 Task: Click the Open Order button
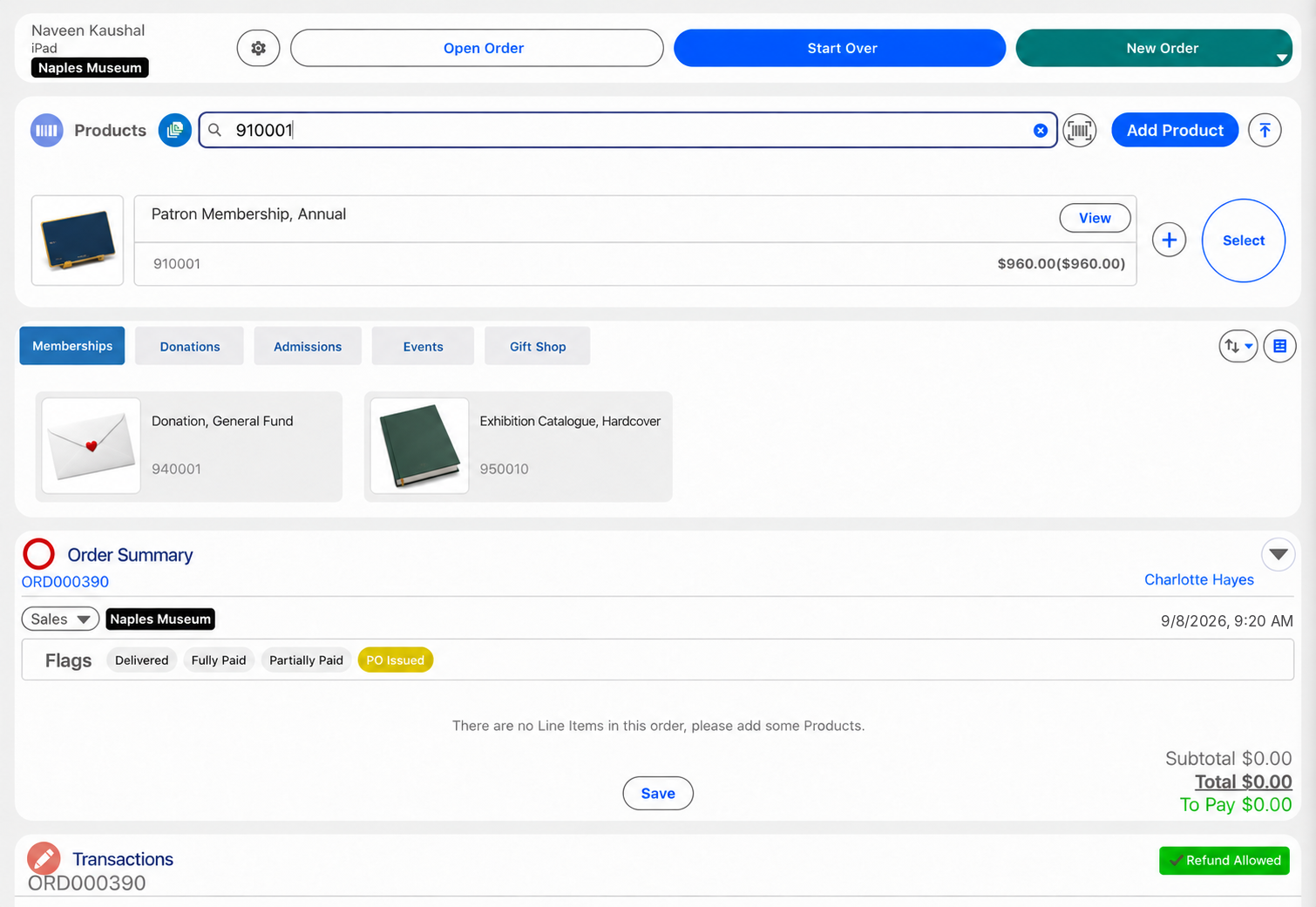(477, 48)
